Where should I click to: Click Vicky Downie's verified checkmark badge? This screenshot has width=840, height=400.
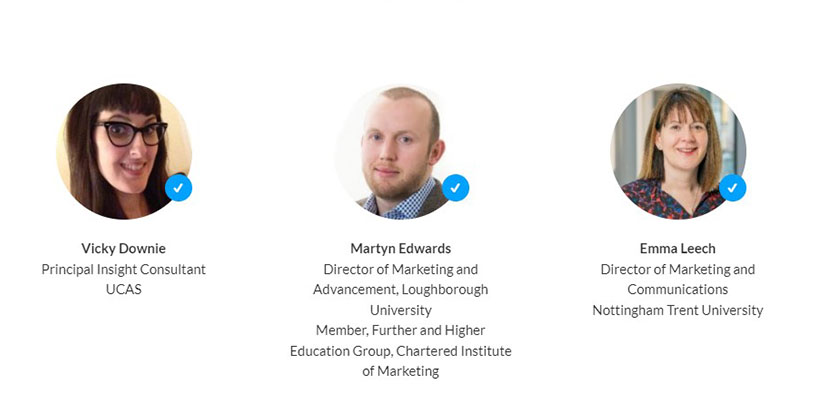178,187
